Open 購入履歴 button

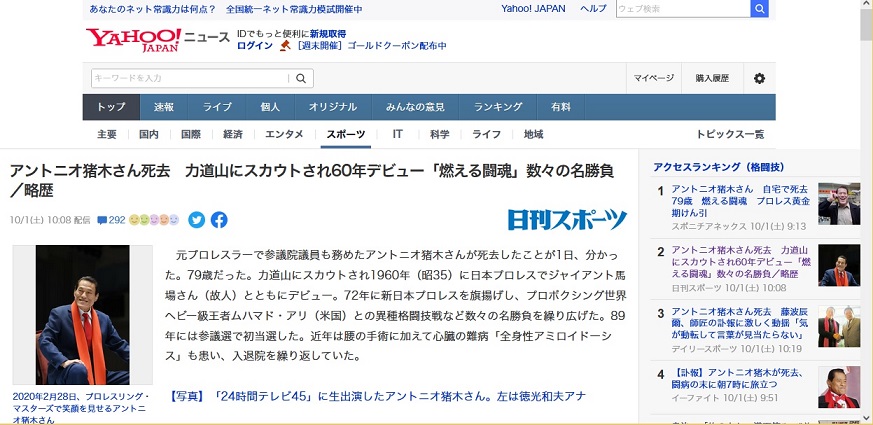712,79
